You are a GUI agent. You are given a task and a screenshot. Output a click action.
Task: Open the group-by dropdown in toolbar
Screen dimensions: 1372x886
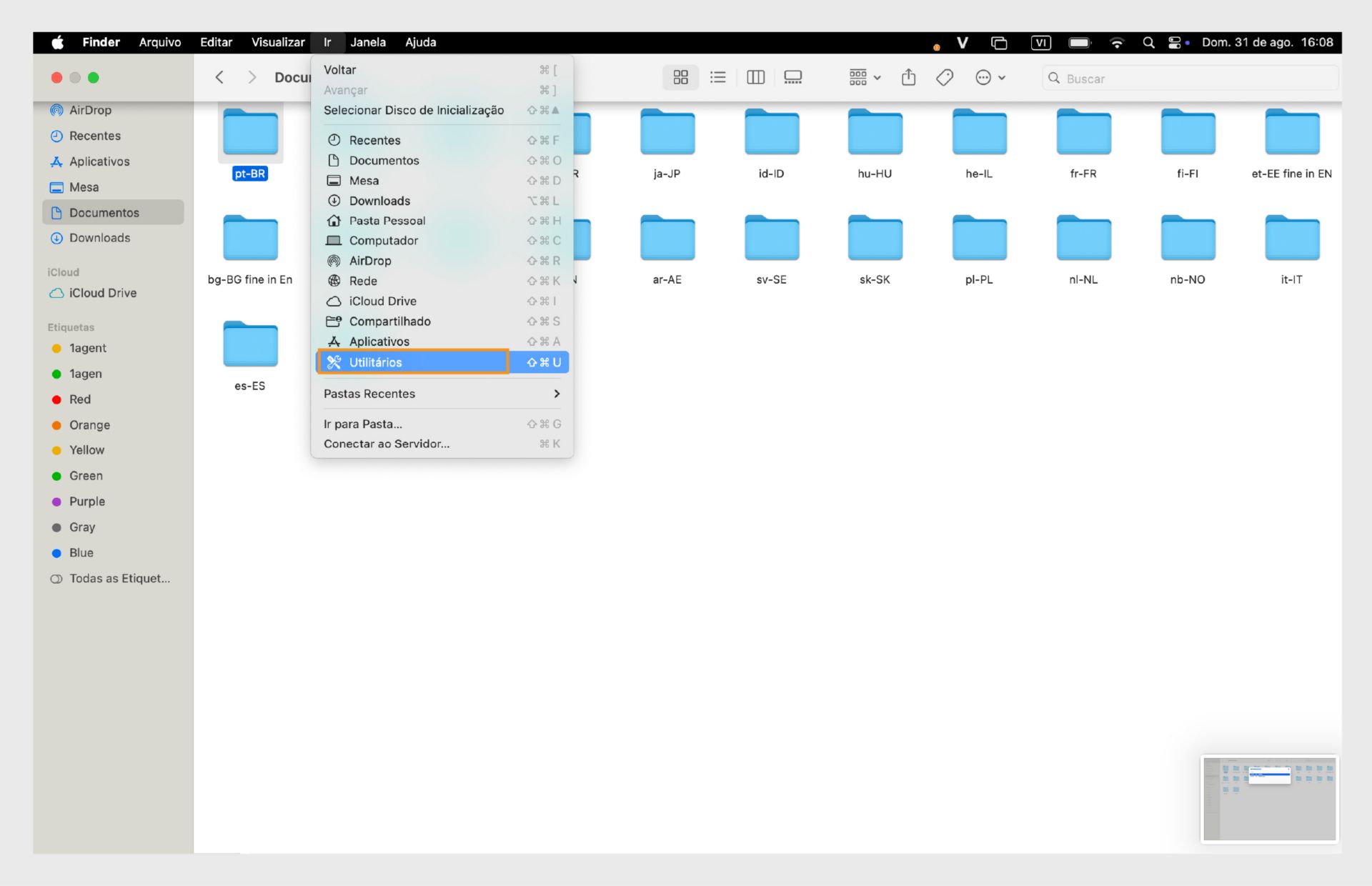point(865,77)
